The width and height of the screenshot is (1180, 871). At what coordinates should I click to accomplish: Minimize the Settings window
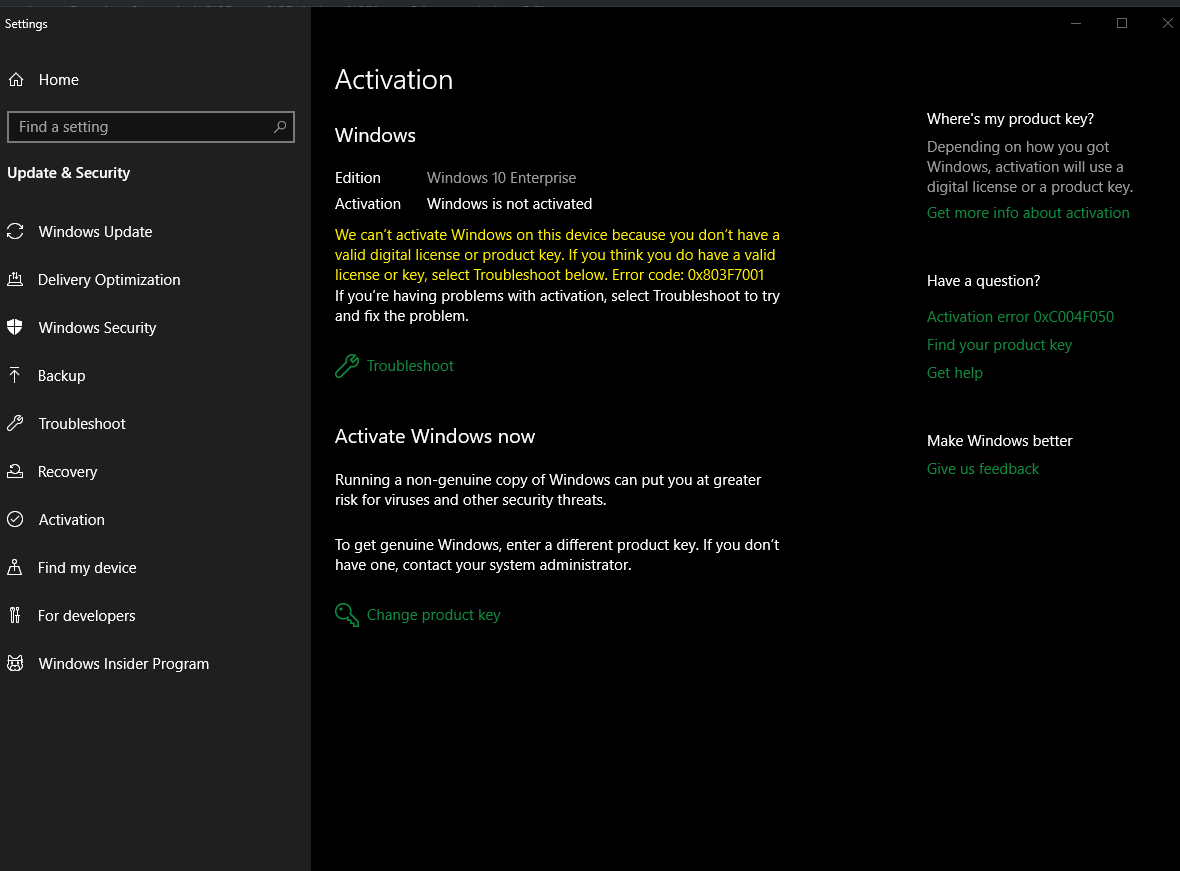click(1076, 23)
